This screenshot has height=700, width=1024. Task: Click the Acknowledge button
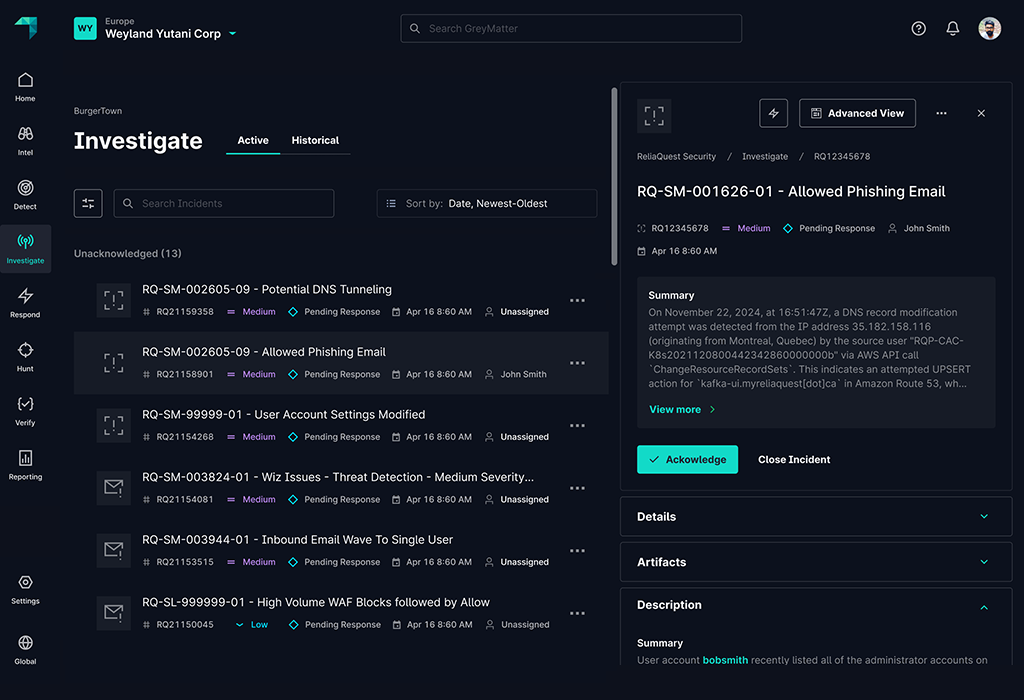[687, 460]
